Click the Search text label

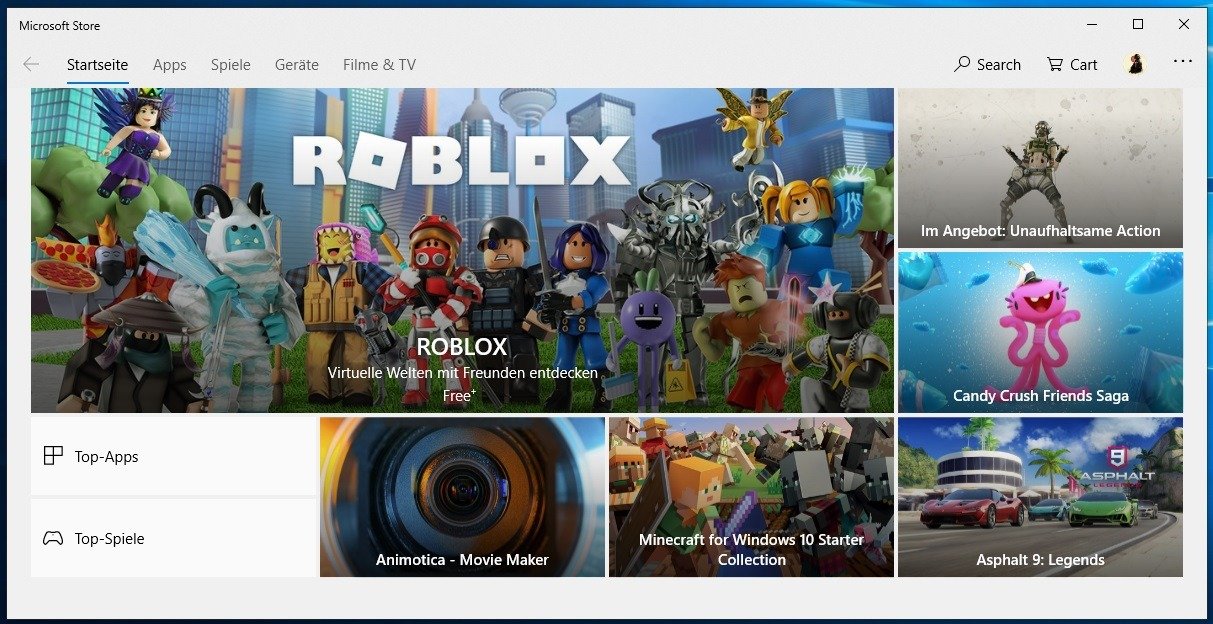(x=999, y=65)
